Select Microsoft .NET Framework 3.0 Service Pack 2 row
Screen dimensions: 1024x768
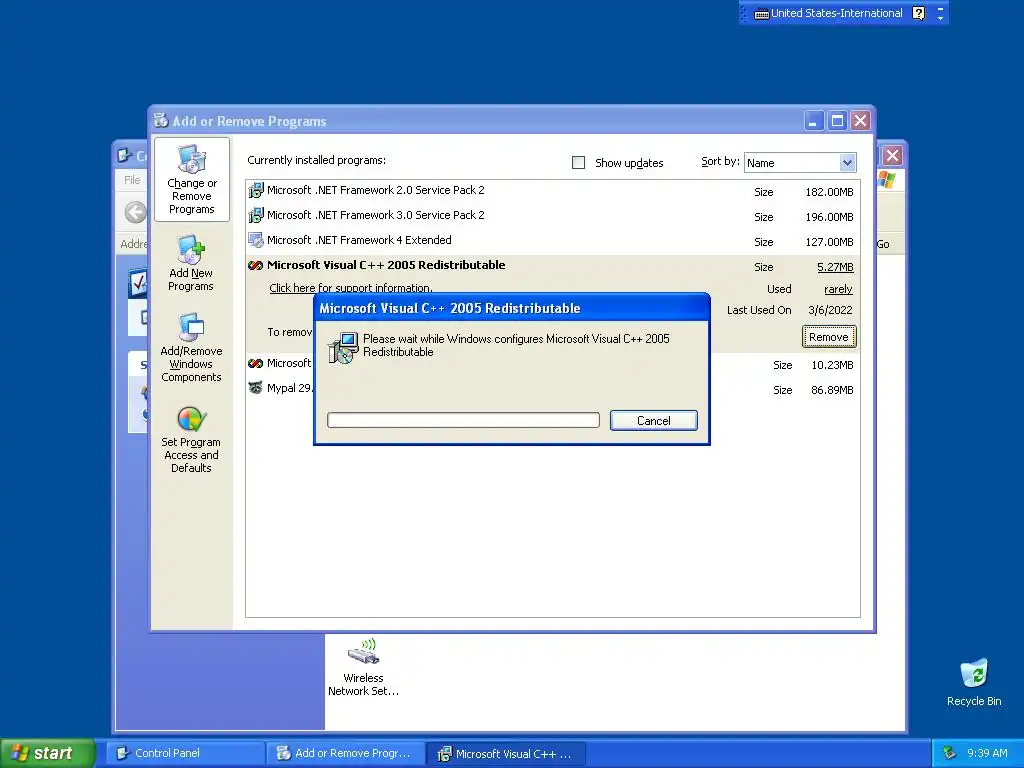[552, 216]
